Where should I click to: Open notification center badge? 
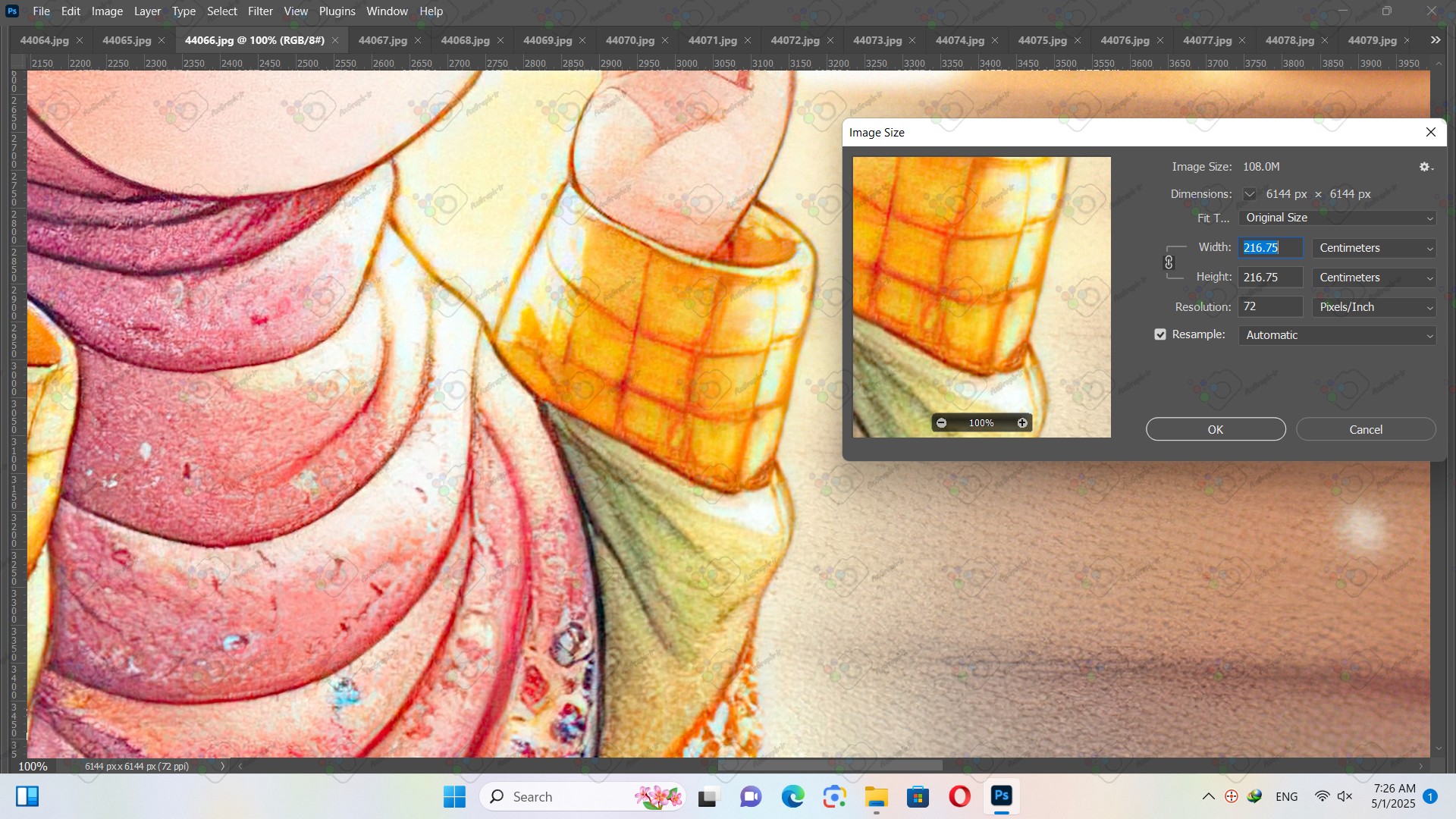point(1430,796)
